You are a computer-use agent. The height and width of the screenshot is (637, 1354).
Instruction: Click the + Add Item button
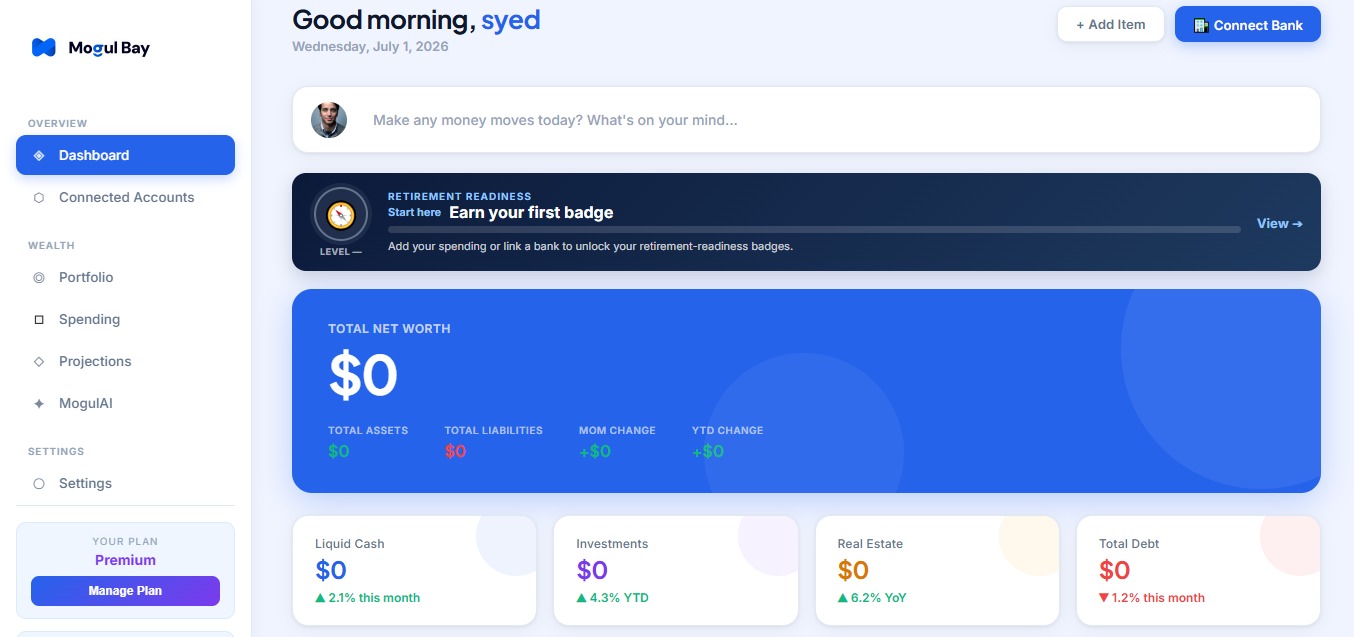[x=1111, y=25]
